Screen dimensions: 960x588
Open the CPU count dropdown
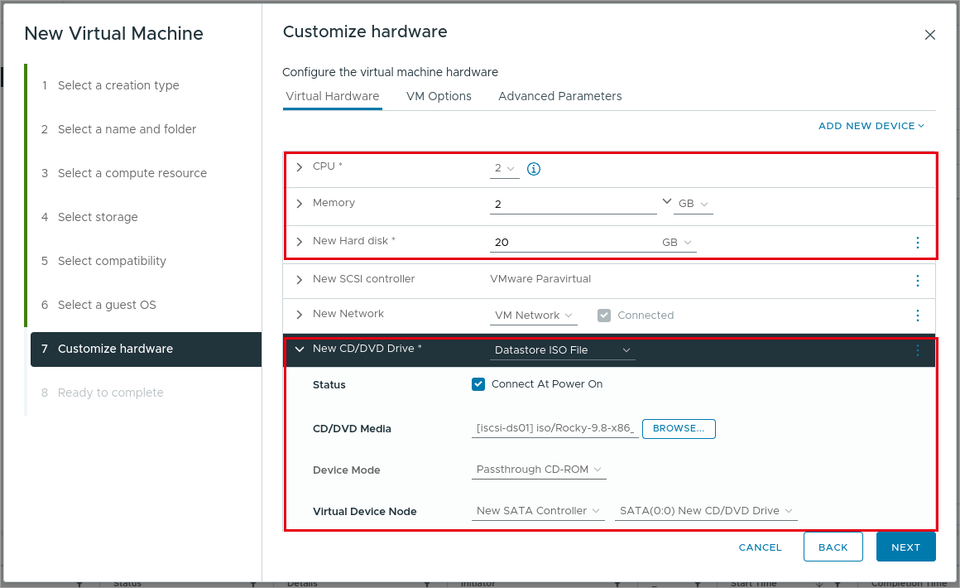pos(504,168)
